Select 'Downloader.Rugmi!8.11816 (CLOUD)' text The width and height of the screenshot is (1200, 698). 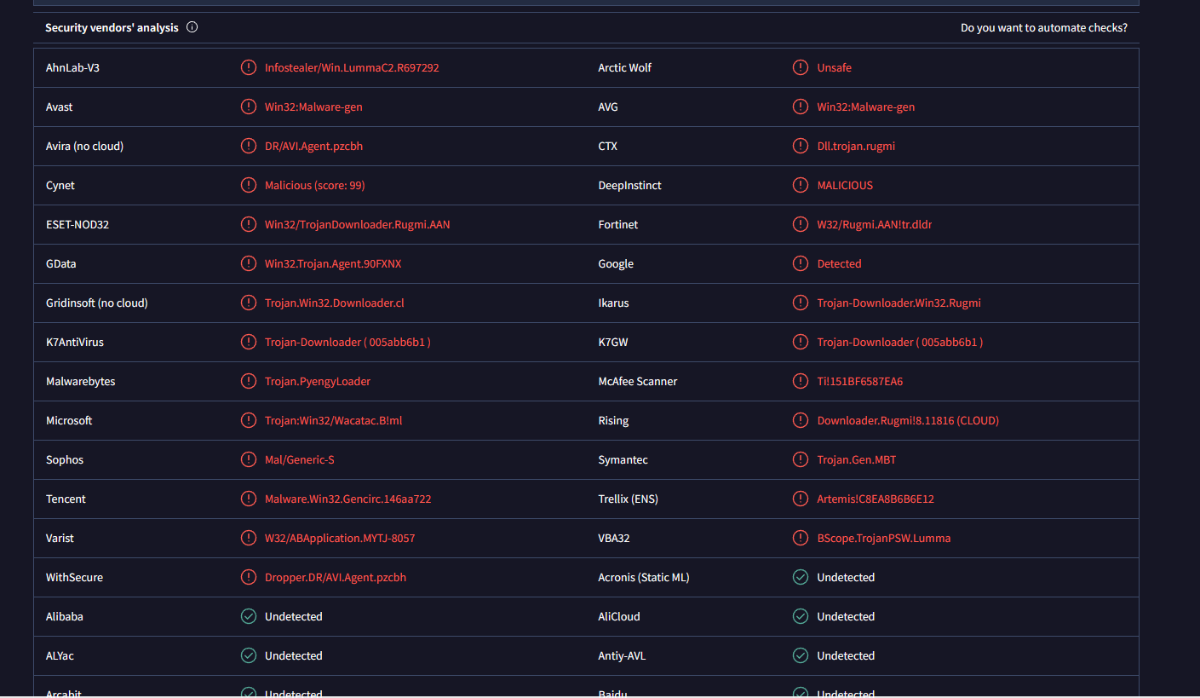[x=908, y=421]
